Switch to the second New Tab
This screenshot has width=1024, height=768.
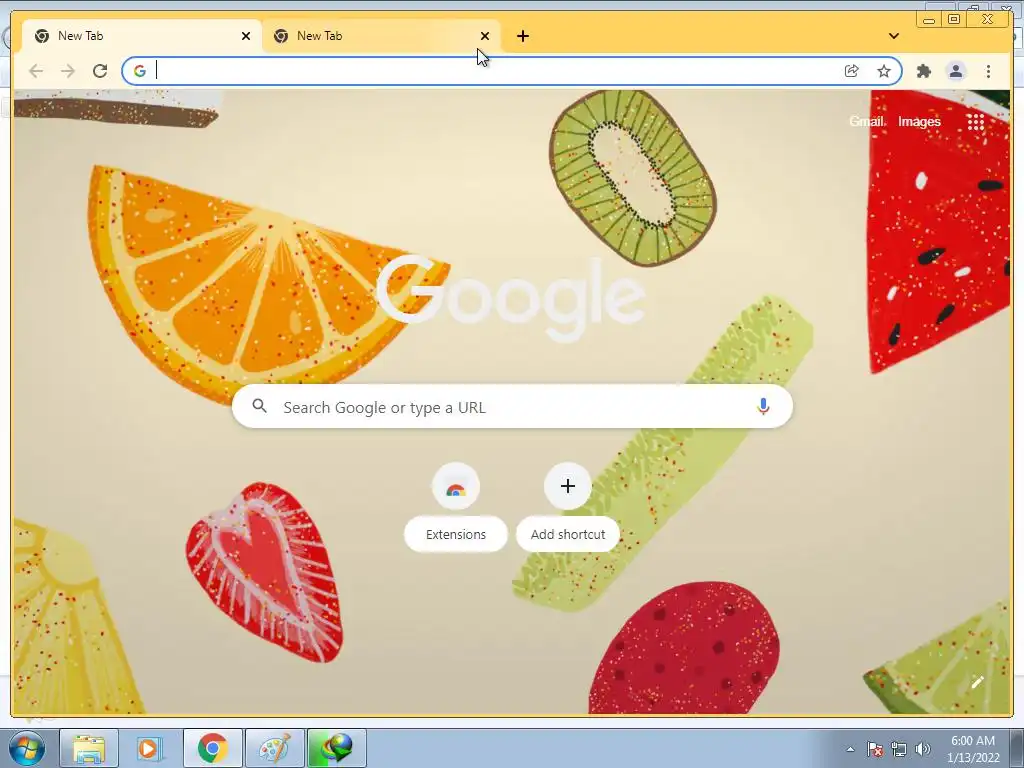coord(381,36)
